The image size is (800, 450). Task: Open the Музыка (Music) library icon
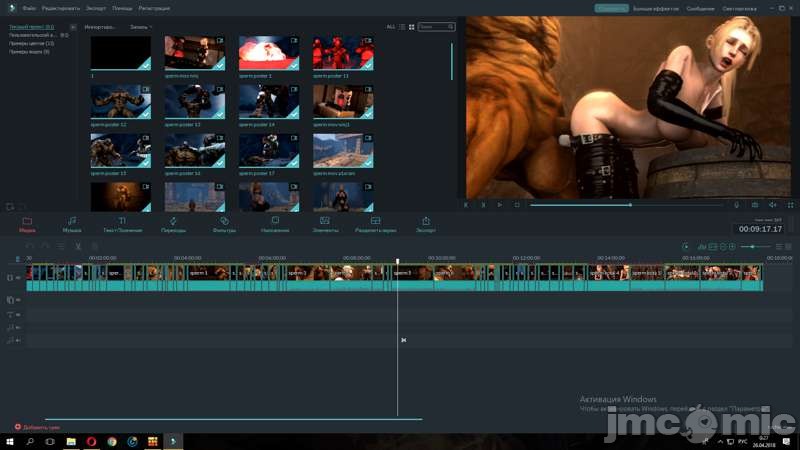(72, 220)
